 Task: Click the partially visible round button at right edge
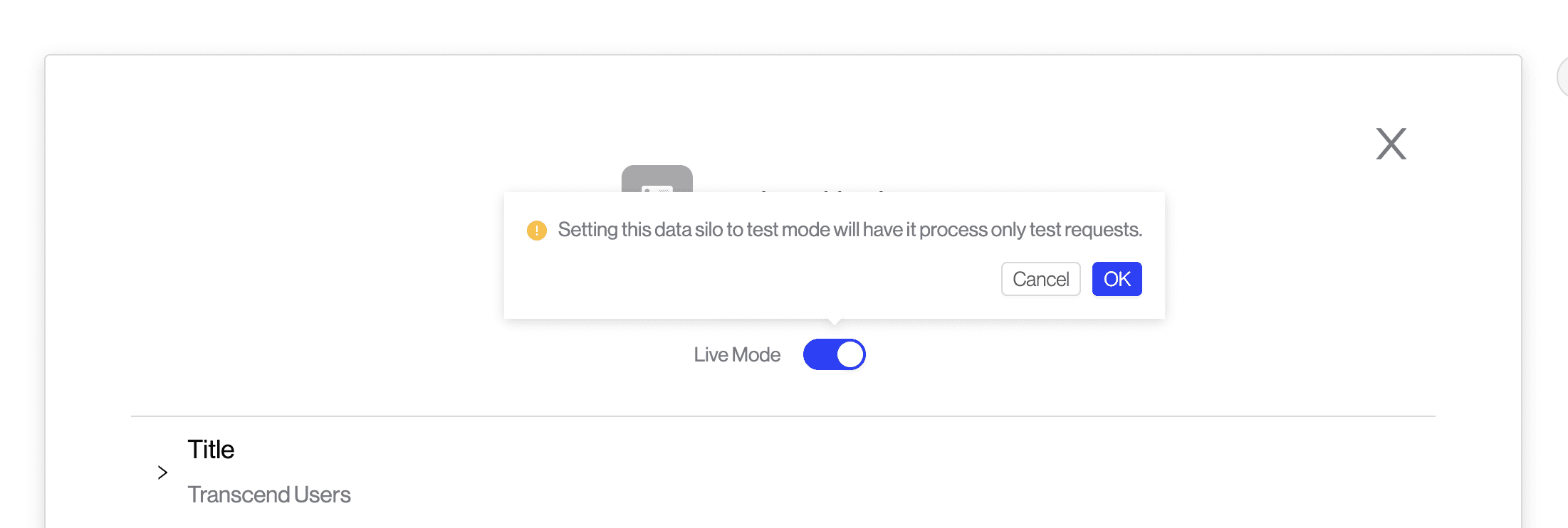1562,78
